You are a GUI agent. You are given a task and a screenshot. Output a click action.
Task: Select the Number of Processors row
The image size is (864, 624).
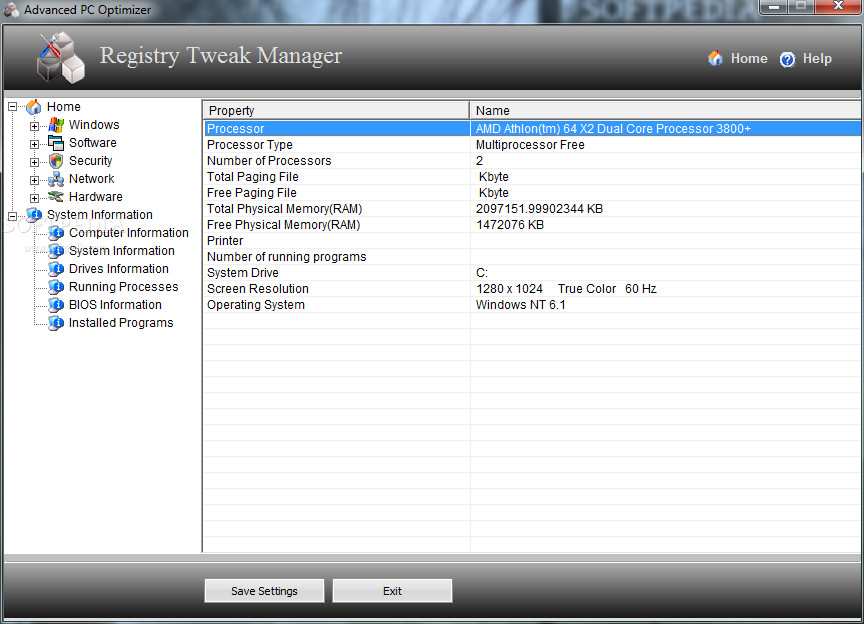click(x=532, y=160)
